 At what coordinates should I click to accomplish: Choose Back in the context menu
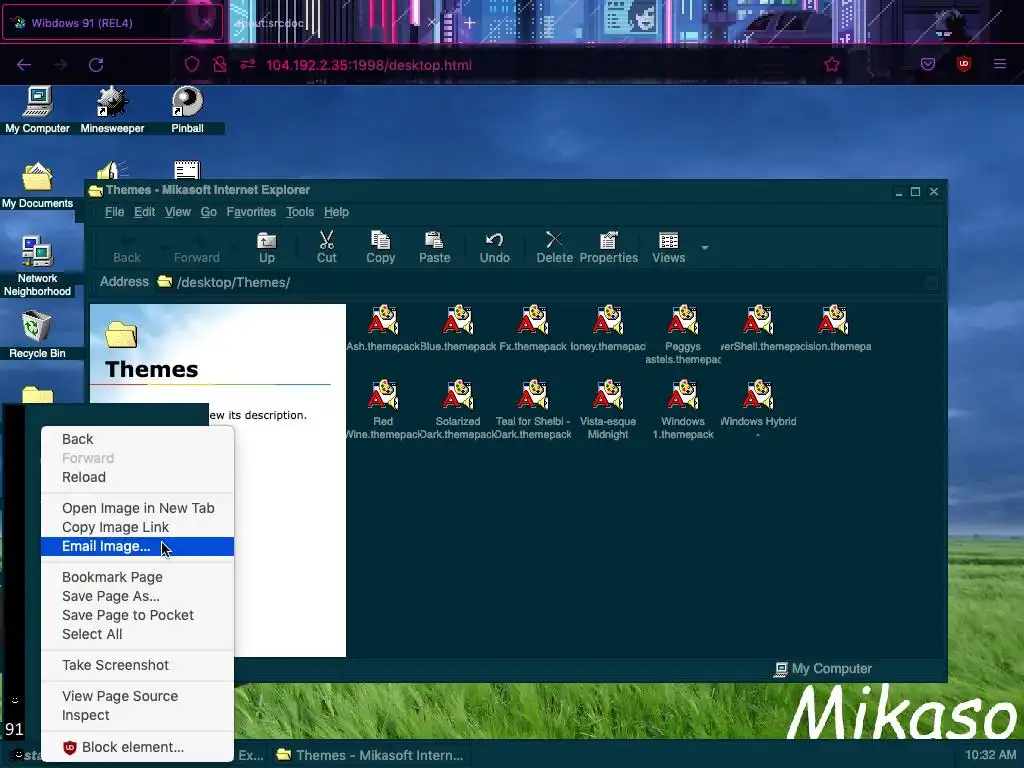[137, 439]
